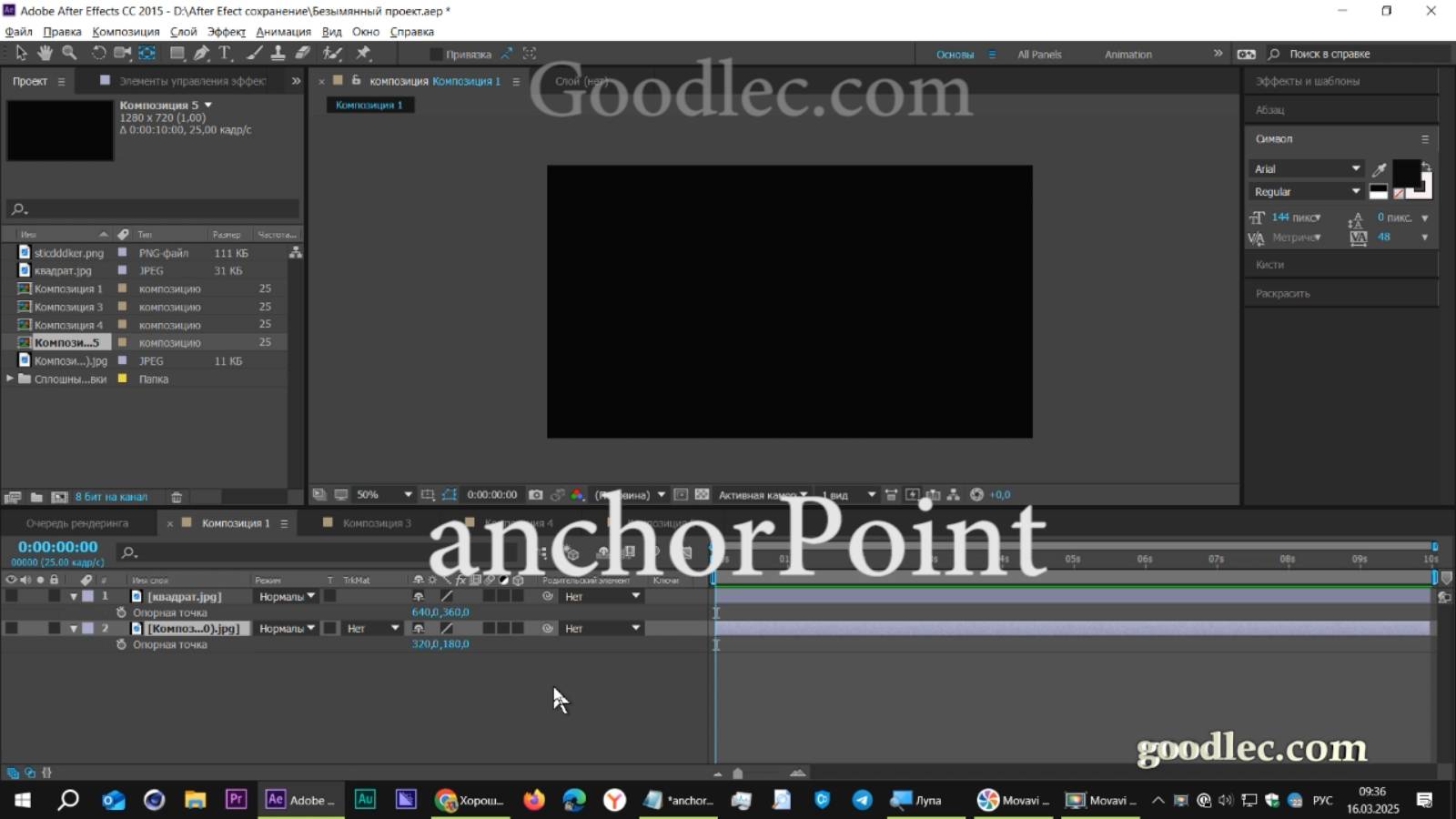
Task: Open parent dropdown for layer 1
Action: [x=602, y=596]
